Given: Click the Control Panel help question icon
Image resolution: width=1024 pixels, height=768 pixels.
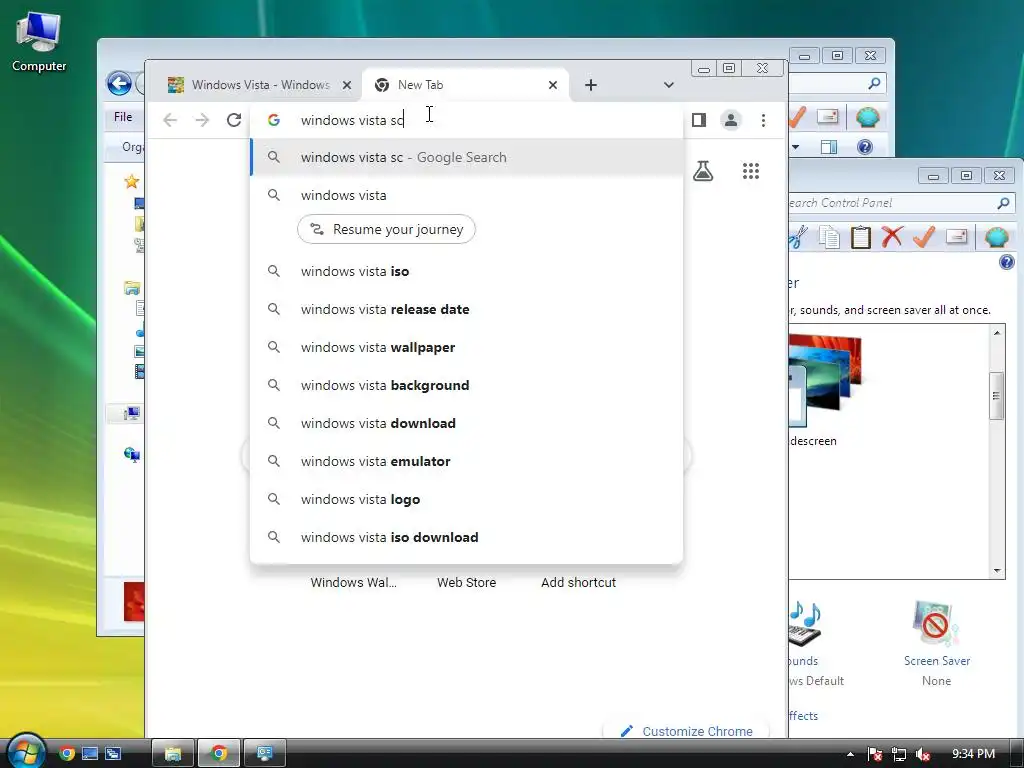Looking at the screenshot, I should (x=1007, y=262).
